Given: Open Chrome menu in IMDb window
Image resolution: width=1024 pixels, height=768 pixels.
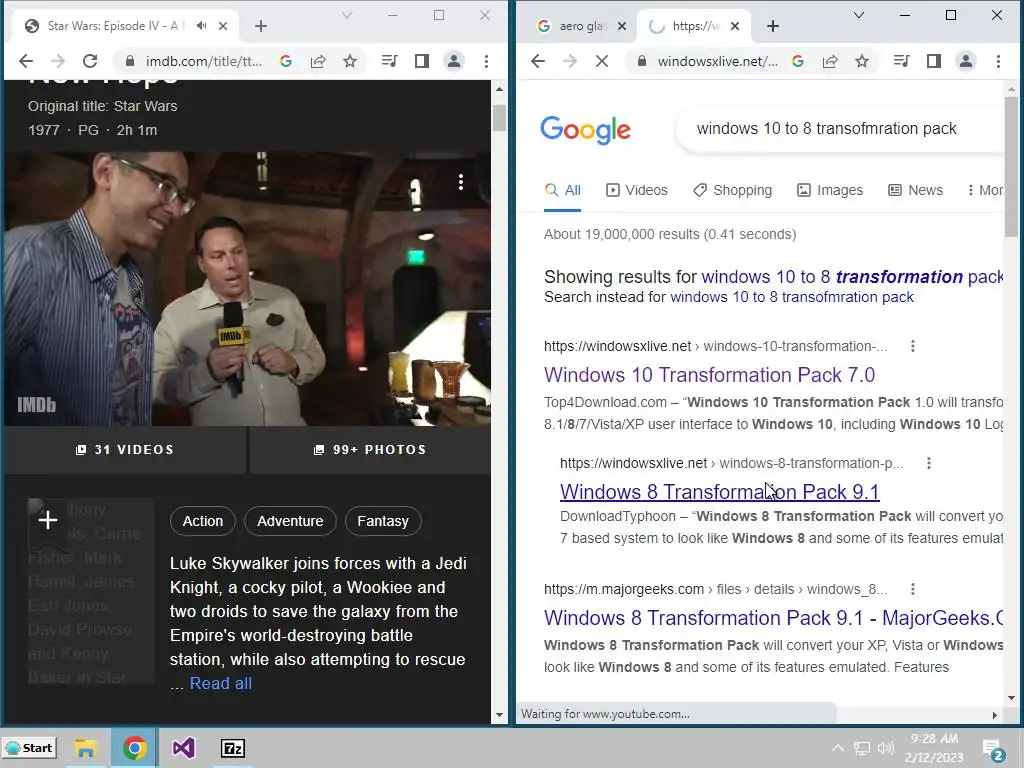Looking at the screenshot, I should point(486,61).
